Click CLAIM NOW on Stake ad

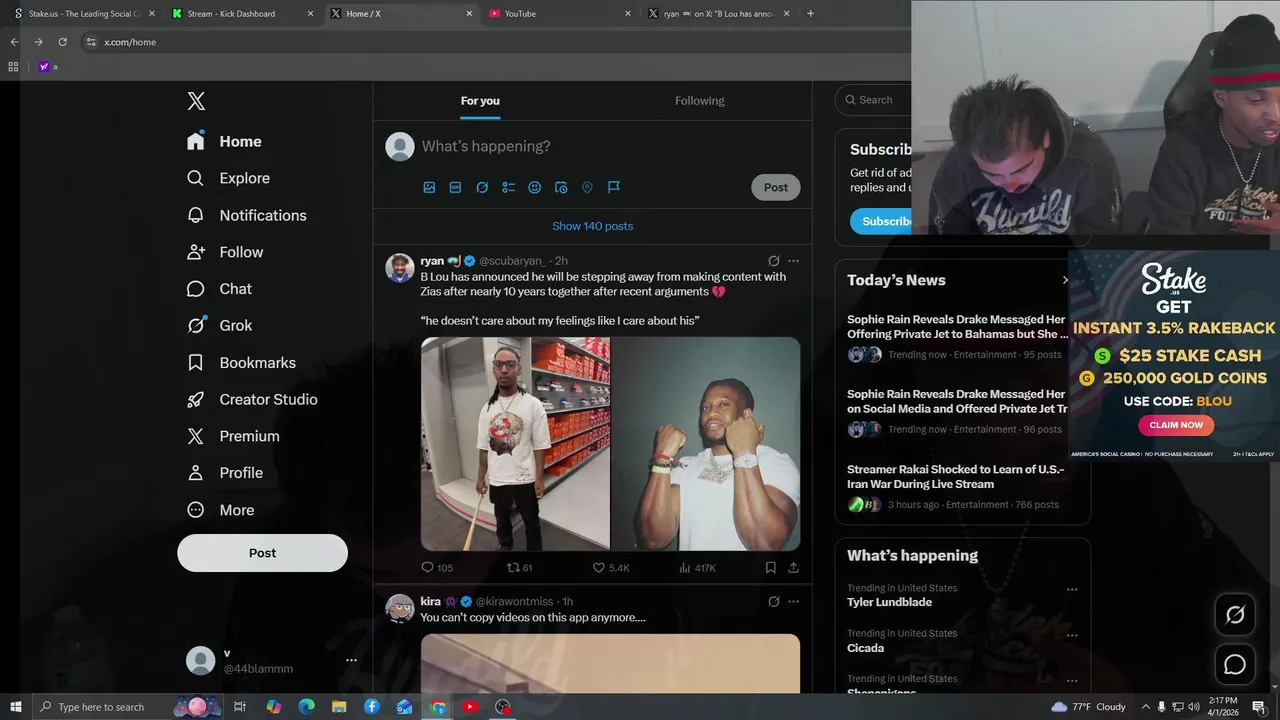pos(1176,425)
